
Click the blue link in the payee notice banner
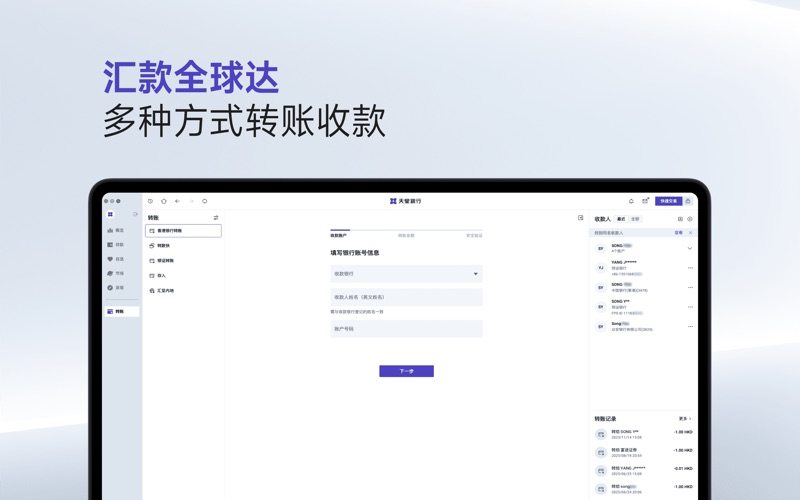(679, 233)
